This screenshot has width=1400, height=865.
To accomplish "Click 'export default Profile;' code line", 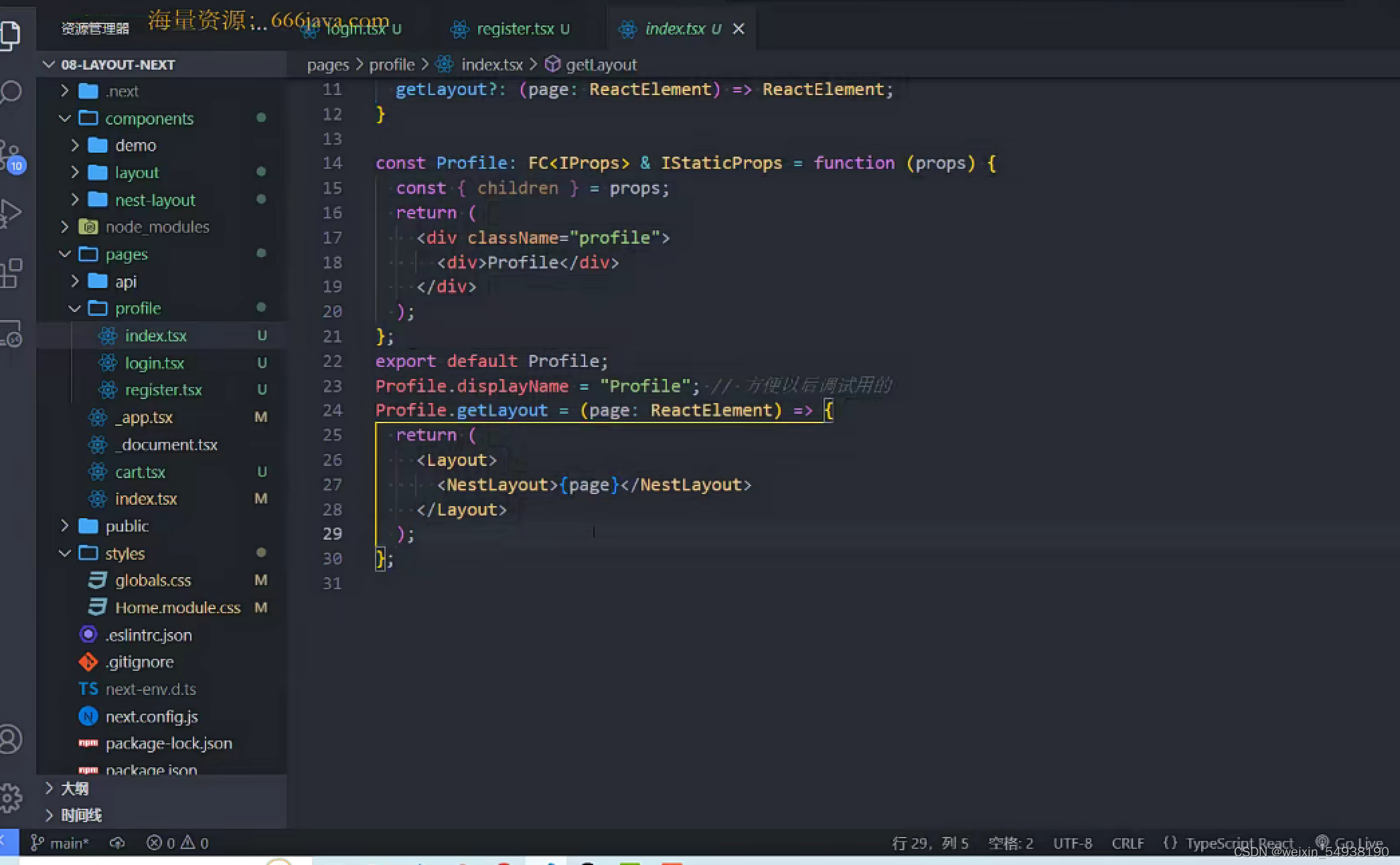I will click(491, 361).
